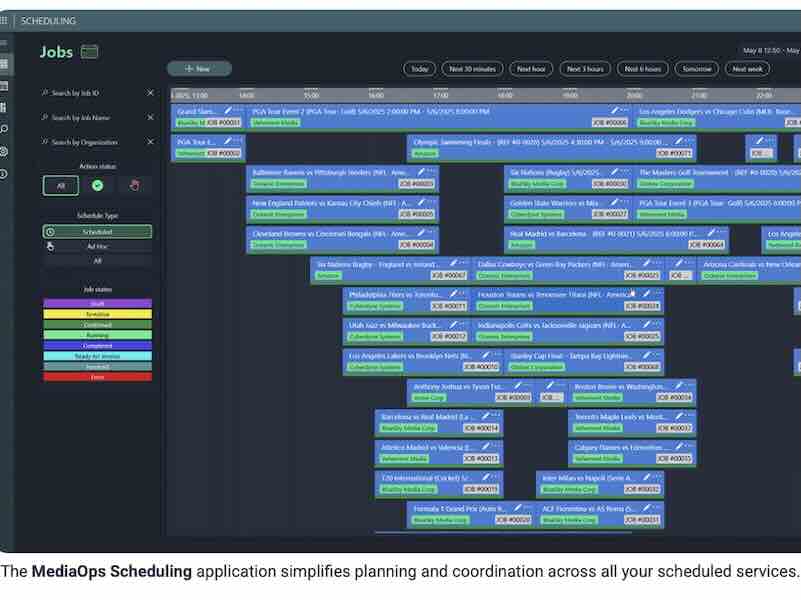Select the All schedule type option

click(95, 259)
